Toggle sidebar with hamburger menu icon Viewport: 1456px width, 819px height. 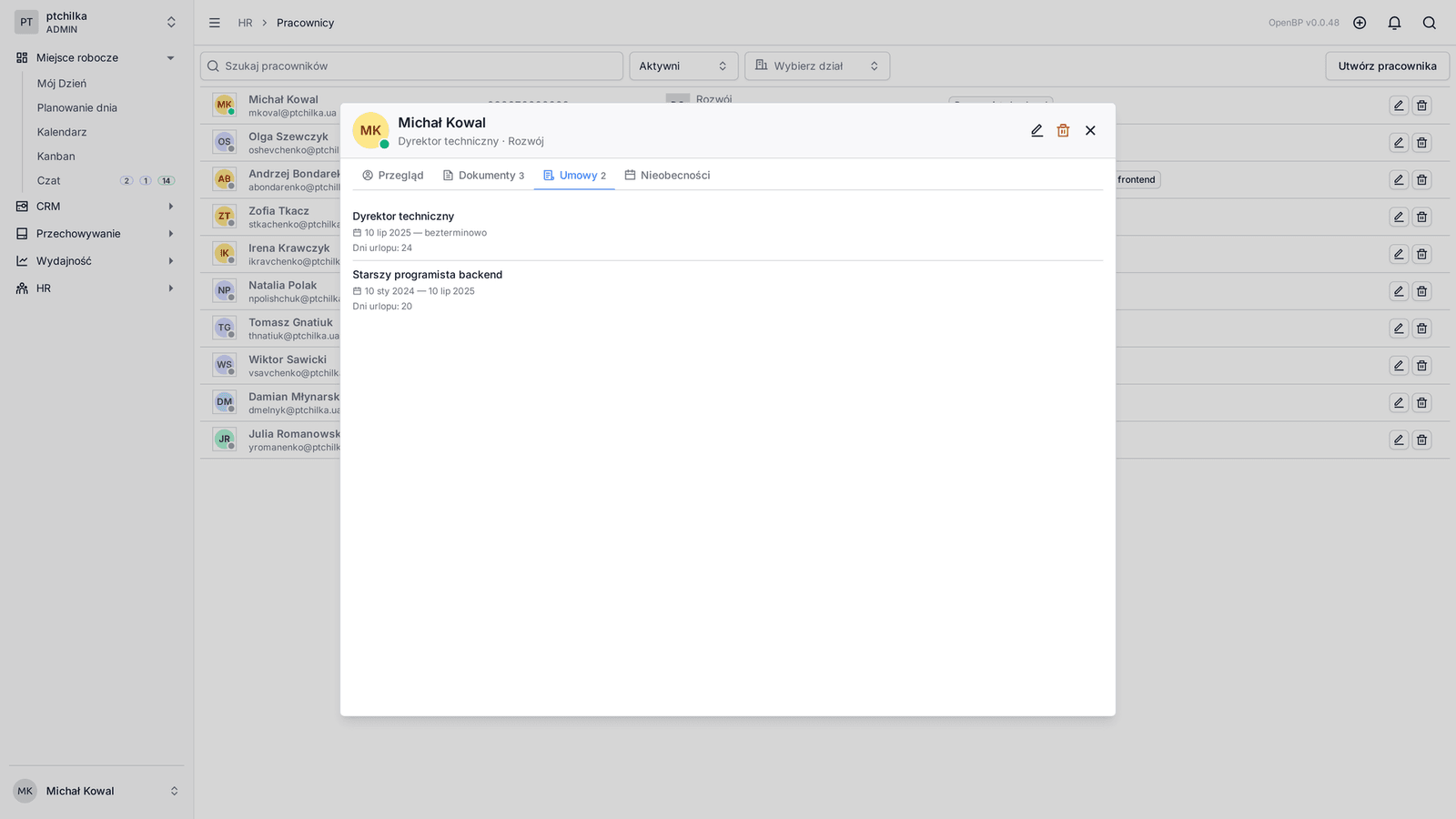click(214, 23)
